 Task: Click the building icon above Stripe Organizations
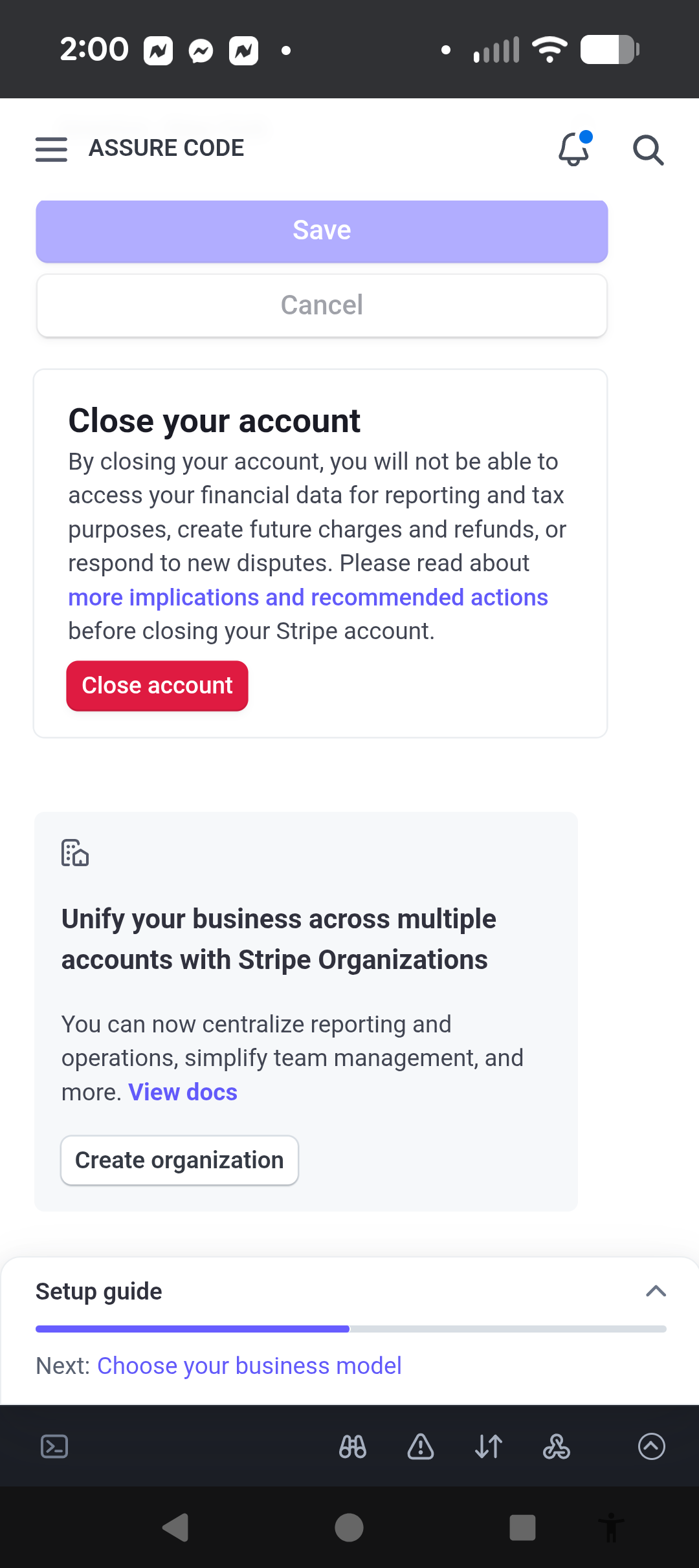tap(75, 853)
